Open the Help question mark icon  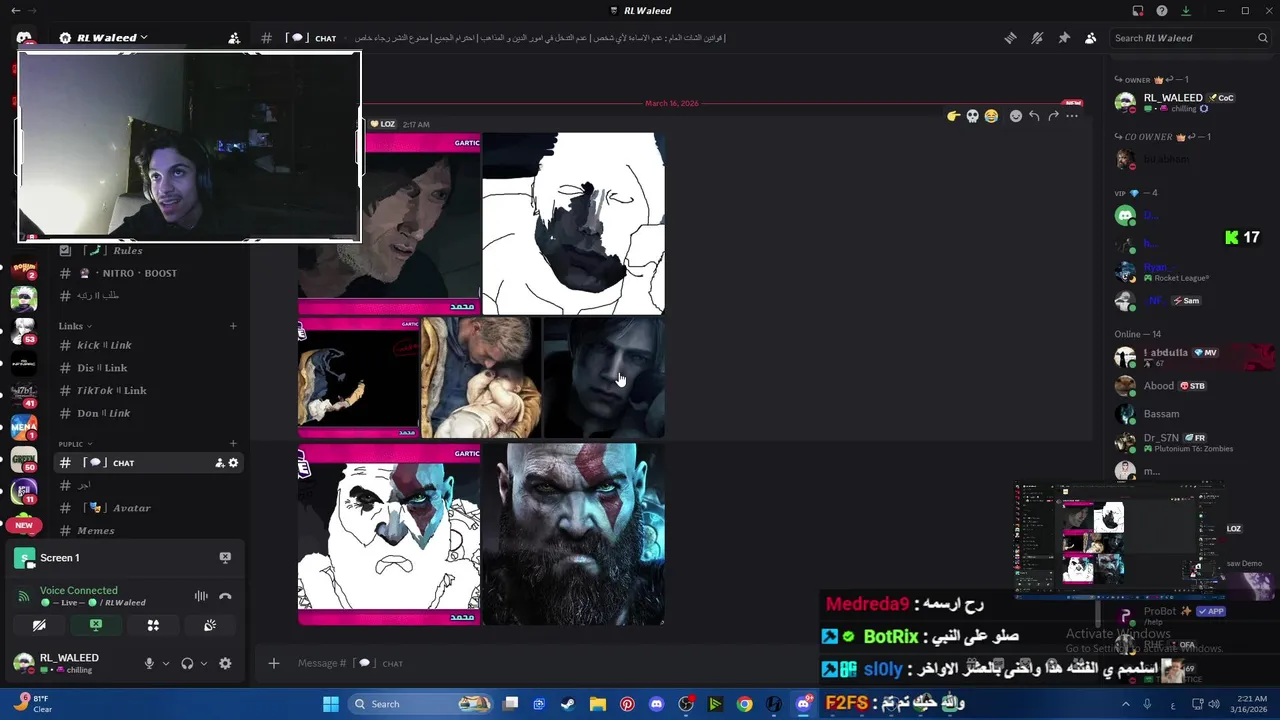point(1162,11)
